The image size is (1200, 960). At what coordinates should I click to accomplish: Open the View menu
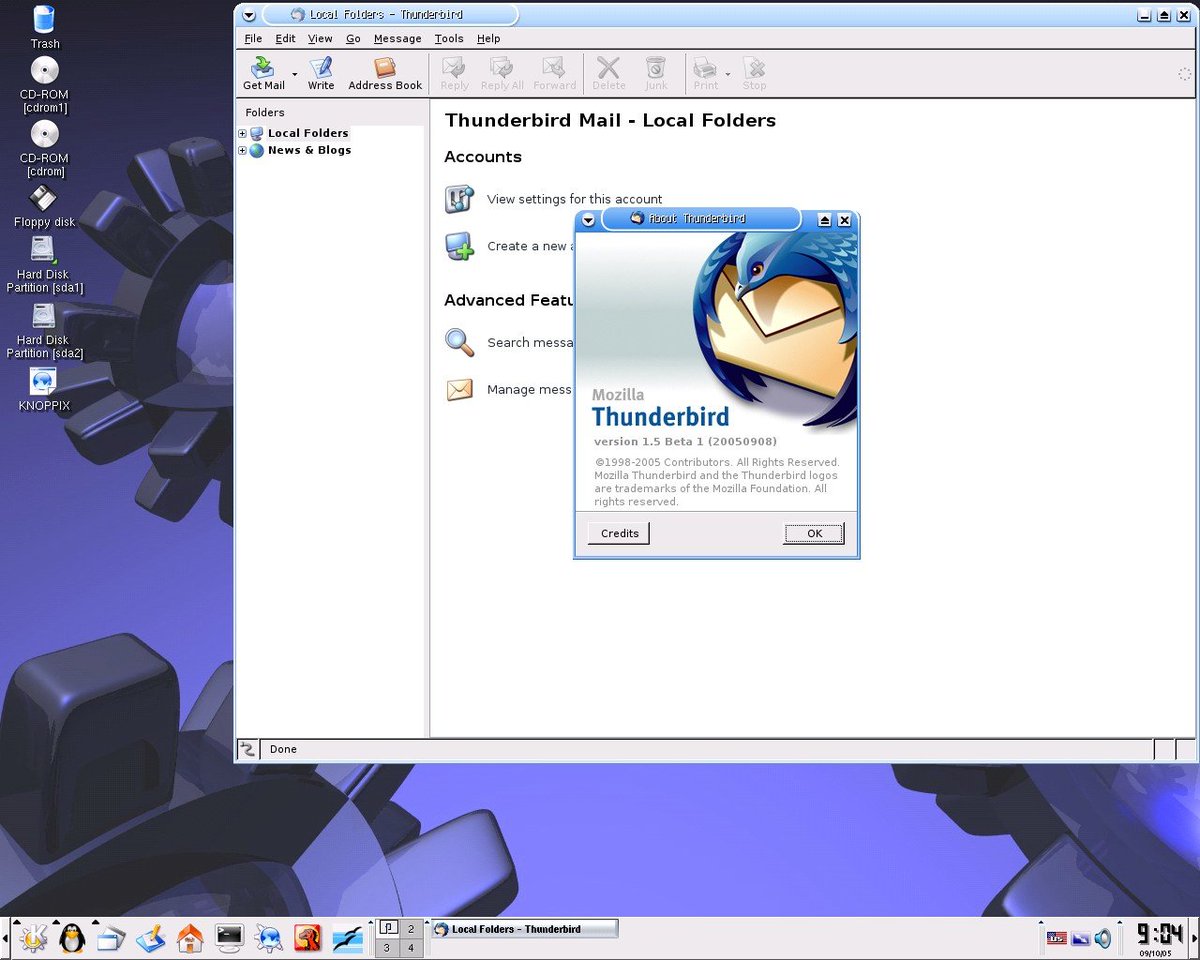(x=320, y=38)
